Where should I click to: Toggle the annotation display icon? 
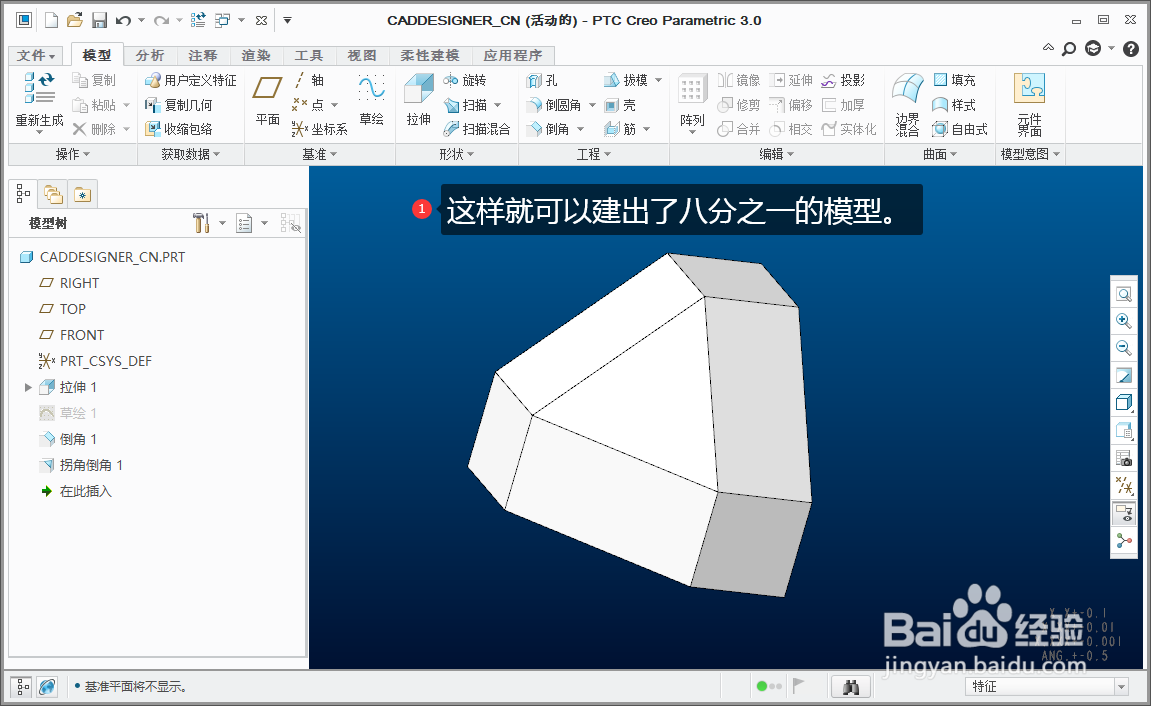point(1124,513)
